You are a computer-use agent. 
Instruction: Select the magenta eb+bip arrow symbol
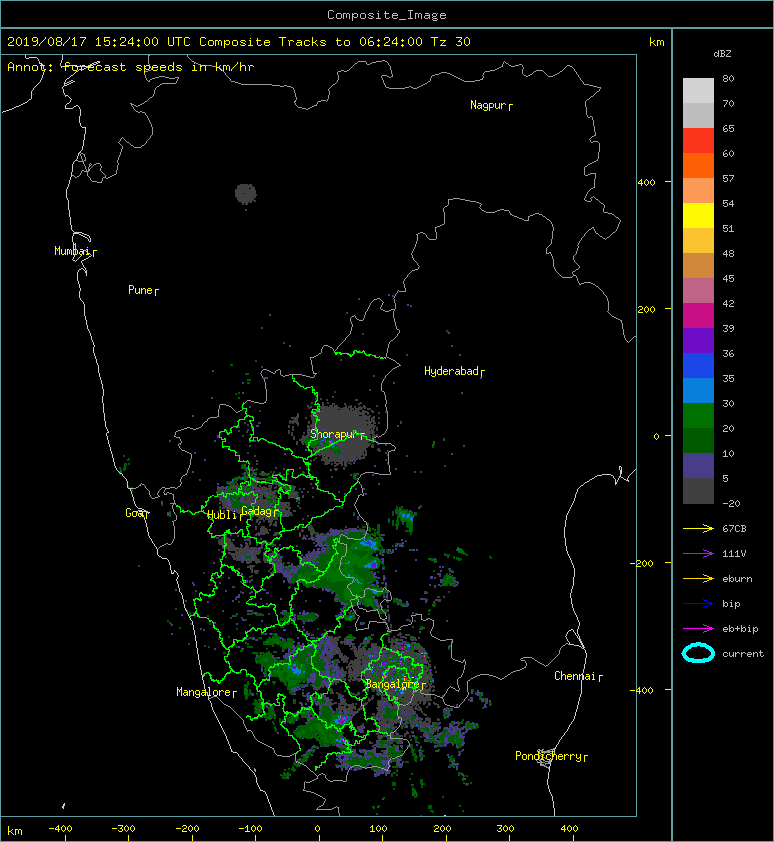pyautogui.click(x=698, y=629)
